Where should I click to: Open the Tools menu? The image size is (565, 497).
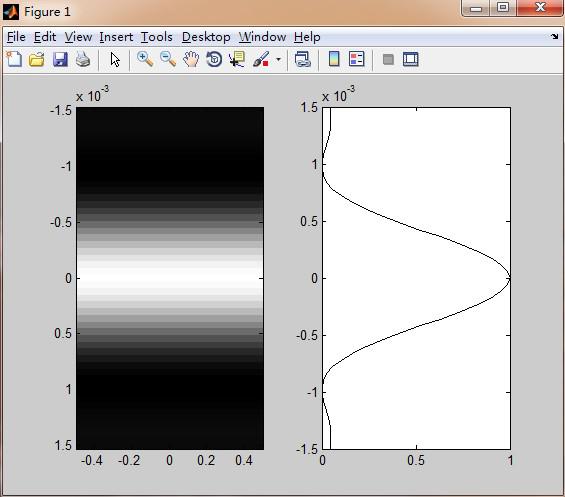(156, 37)
